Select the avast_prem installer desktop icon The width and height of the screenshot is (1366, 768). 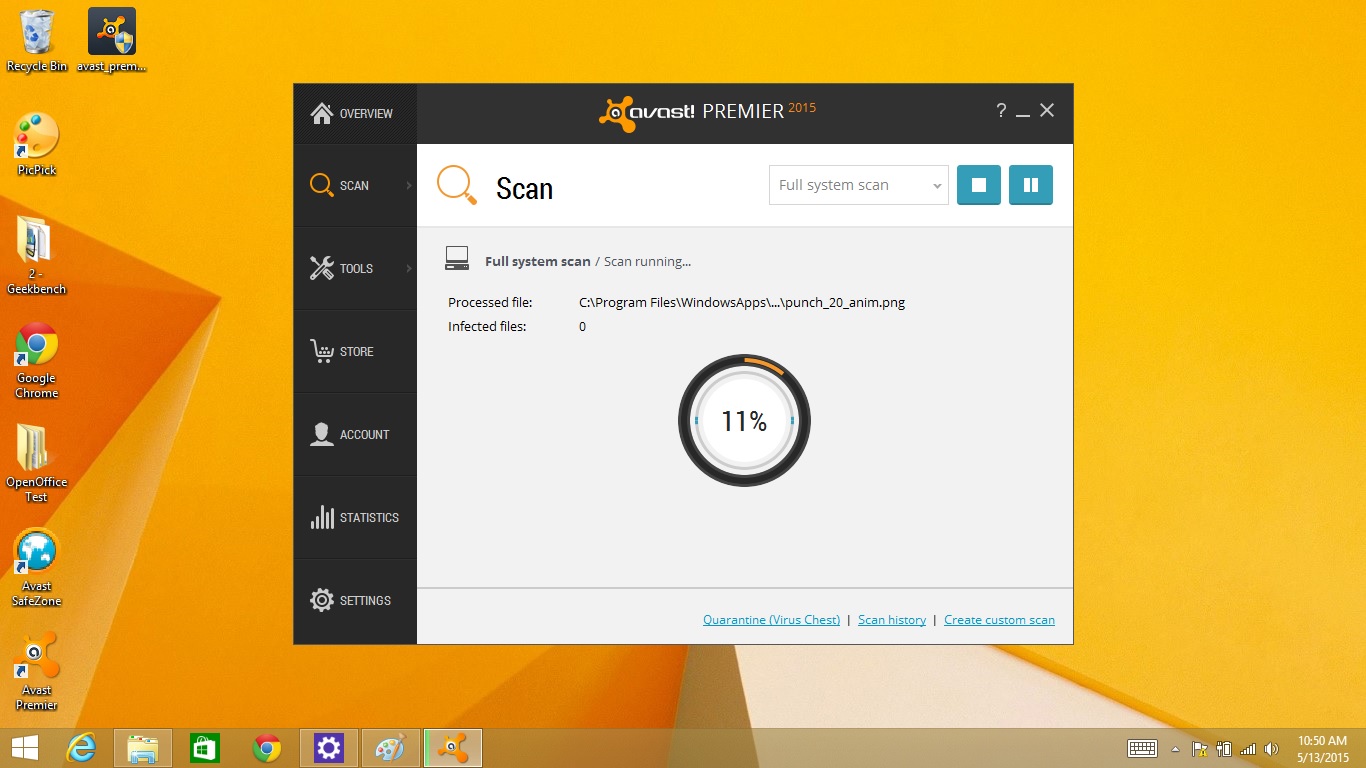[x=112, y=41]
